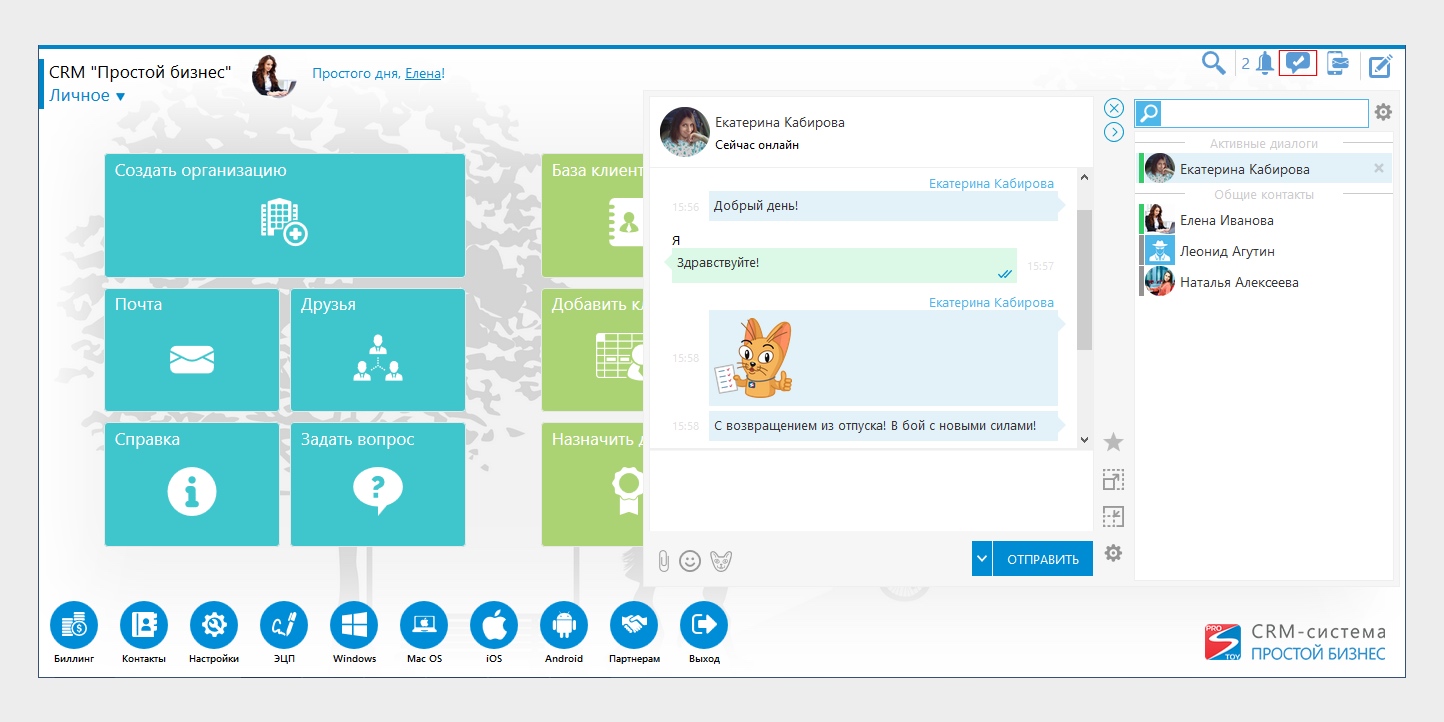Viewport: 1444px width, 722px height.
Task: Click the search magnifier icon in header
Action: (x=1213, y=64)
